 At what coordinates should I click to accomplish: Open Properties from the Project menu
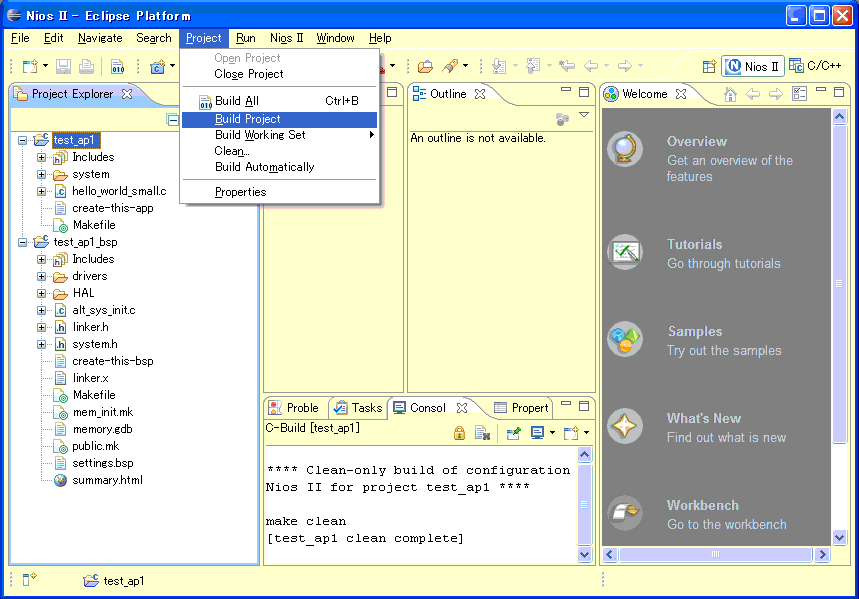coord(279,192)
